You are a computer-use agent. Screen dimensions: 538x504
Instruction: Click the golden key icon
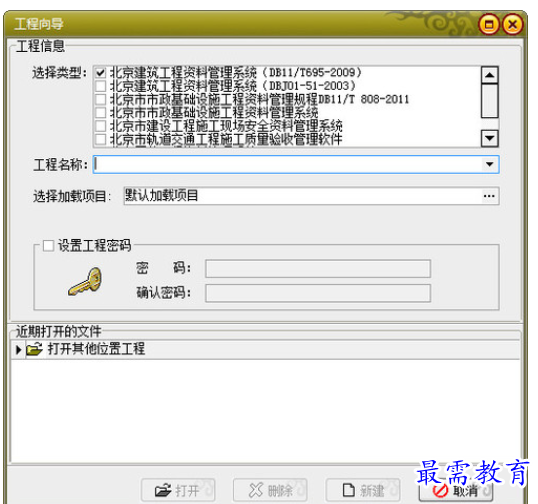(x=85, y=282)
